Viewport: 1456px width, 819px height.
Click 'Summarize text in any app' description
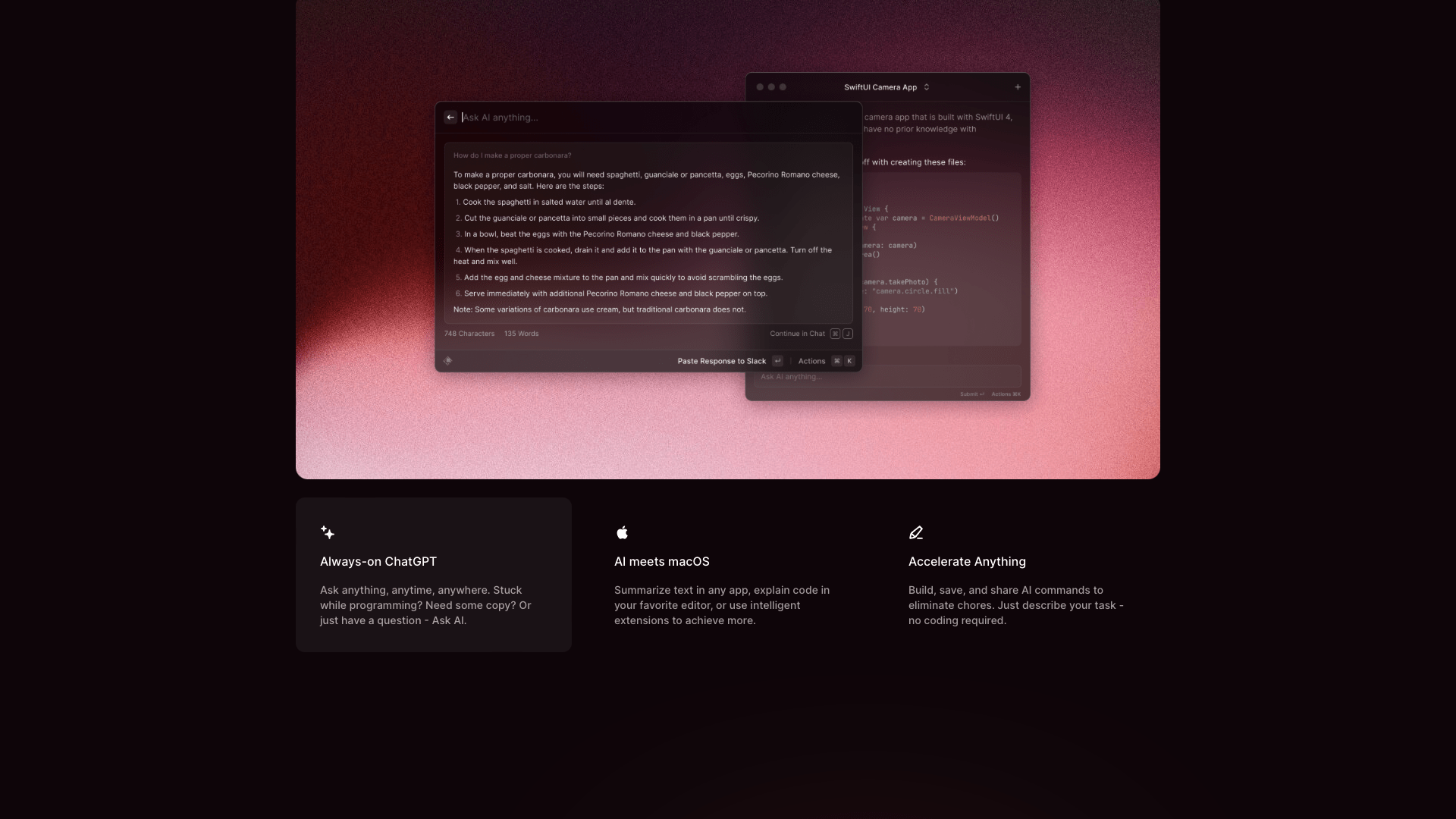(x=722, y=605)
